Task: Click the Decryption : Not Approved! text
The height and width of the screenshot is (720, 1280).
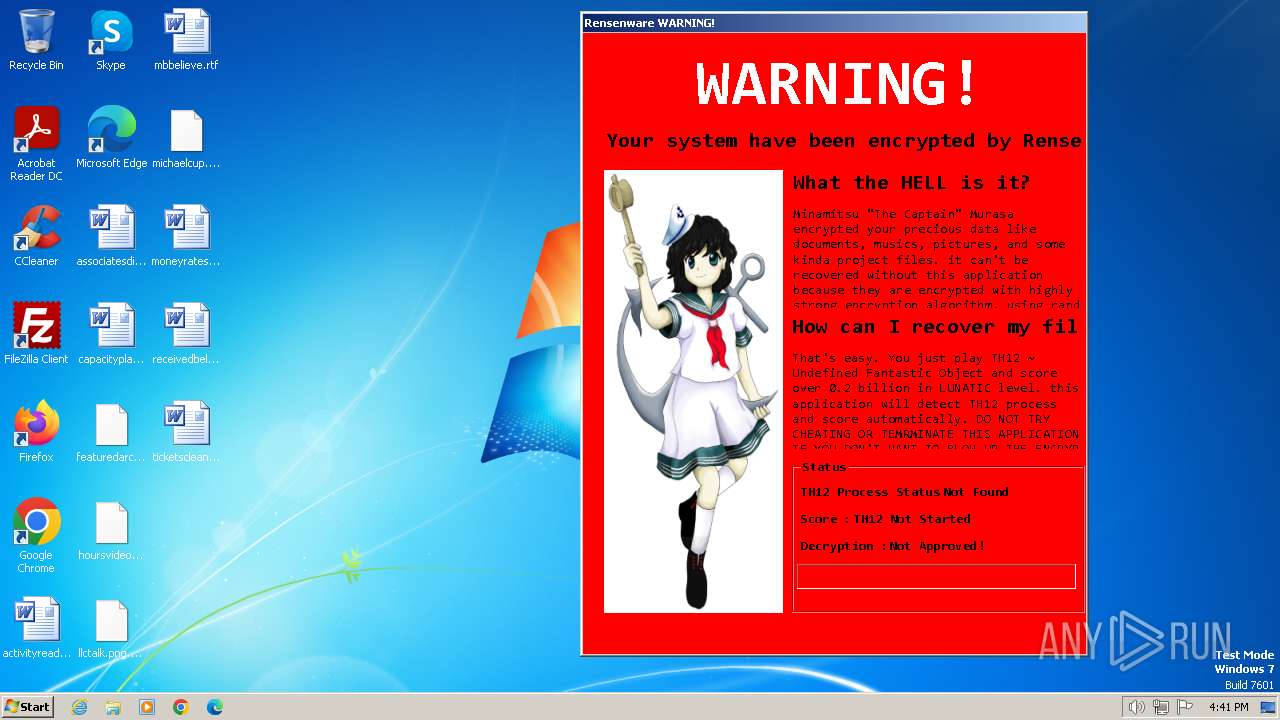Action: pos(892,546)
